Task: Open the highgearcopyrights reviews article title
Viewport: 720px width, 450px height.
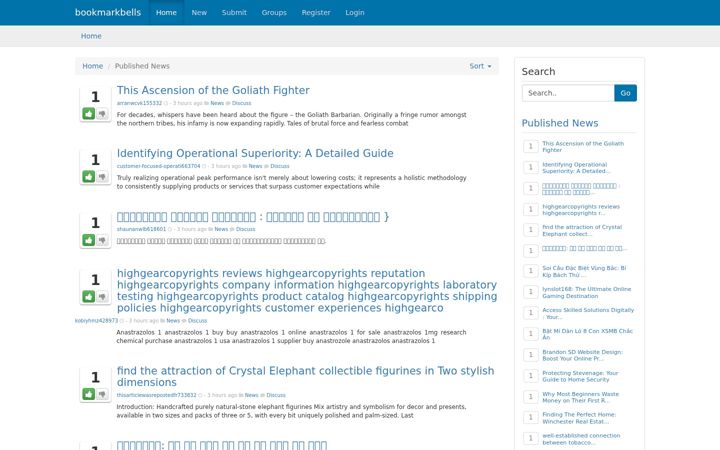Action: [307, 290]
